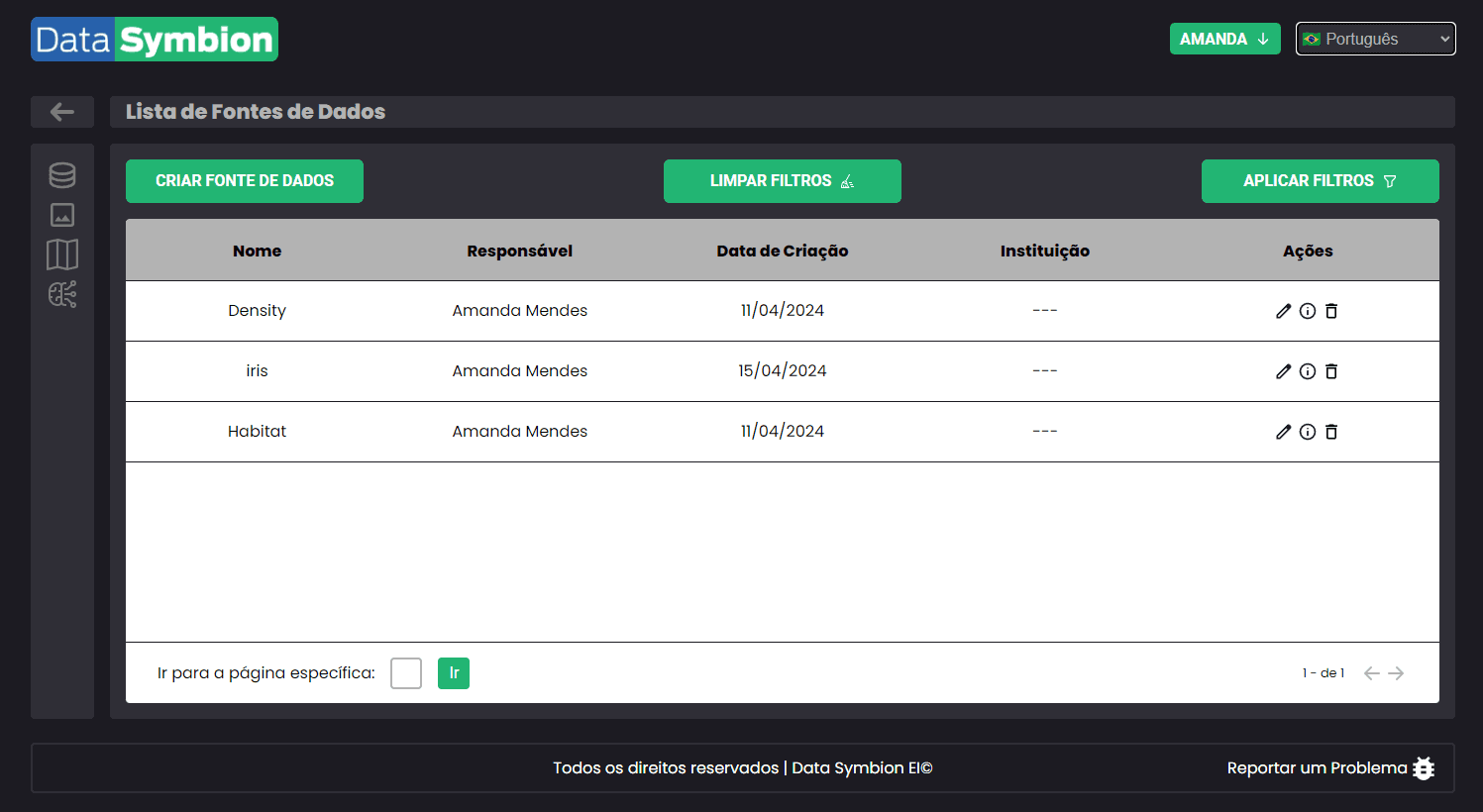Delete the Habitat data source via trash icon
Viewport: 1483px width, 812px height.
[1331, 431]
